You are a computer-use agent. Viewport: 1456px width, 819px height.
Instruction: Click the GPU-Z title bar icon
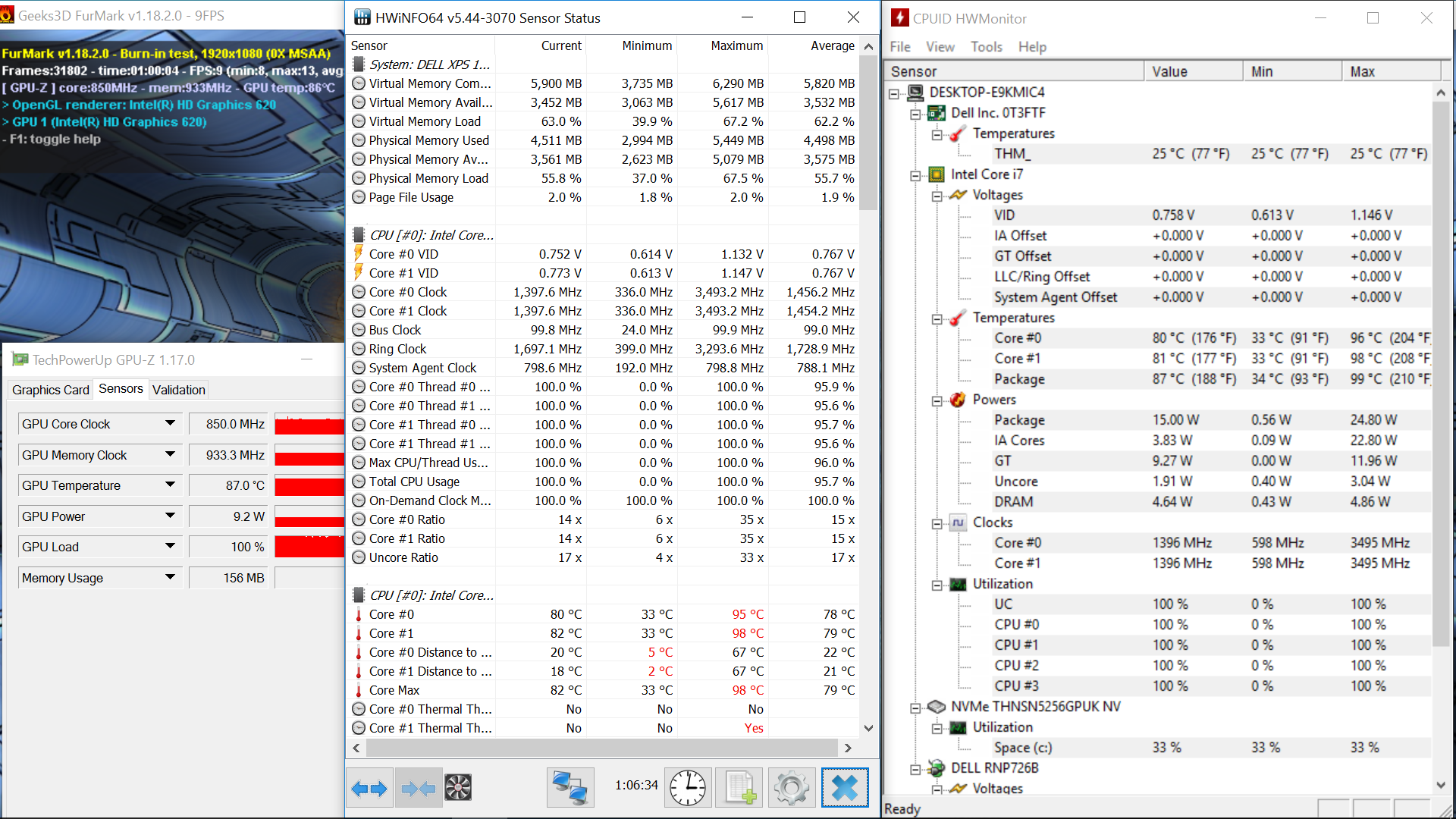click(x=20, y=360)
